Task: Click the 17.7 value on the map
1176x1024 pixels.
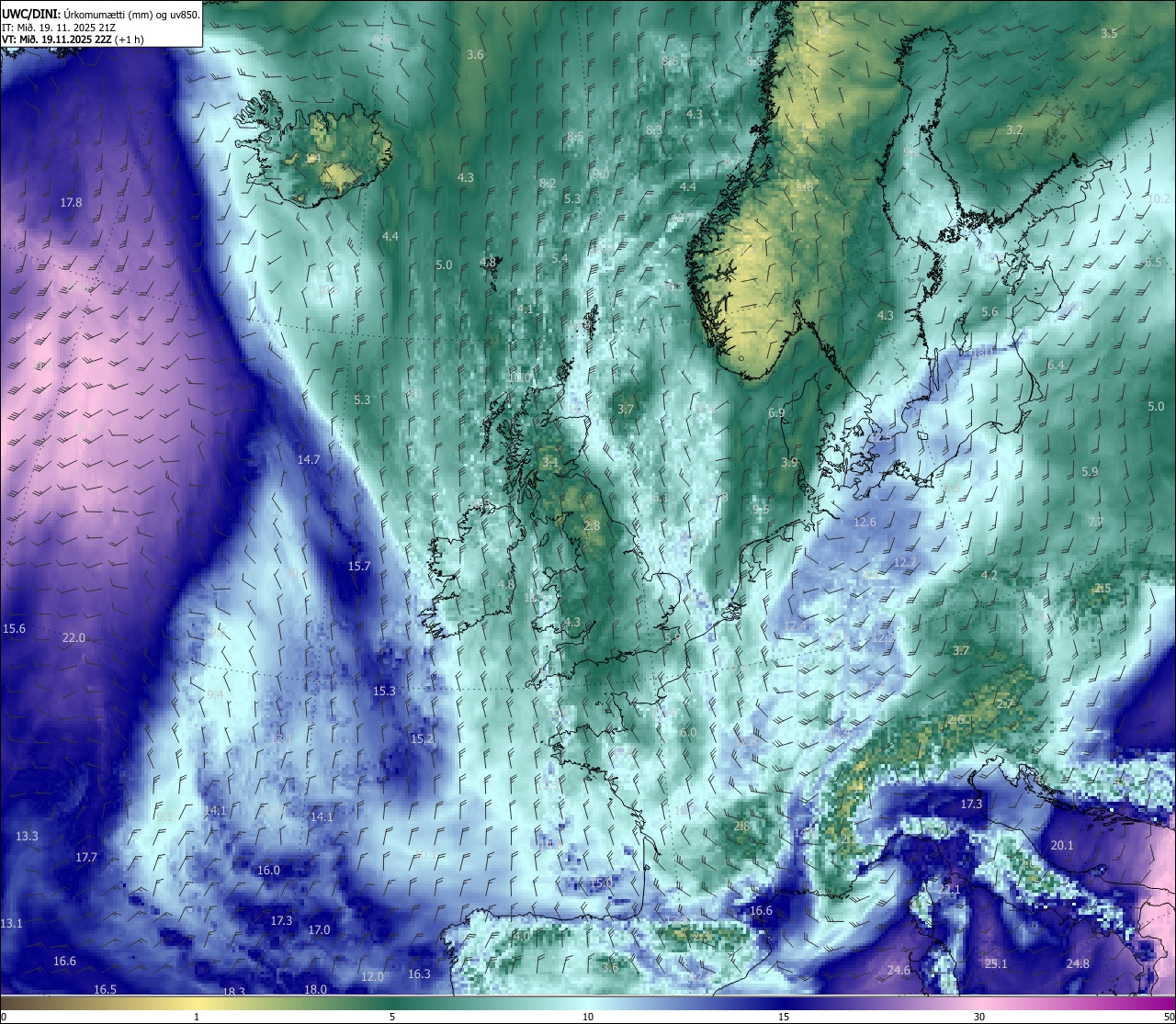Action: (86, 857)
